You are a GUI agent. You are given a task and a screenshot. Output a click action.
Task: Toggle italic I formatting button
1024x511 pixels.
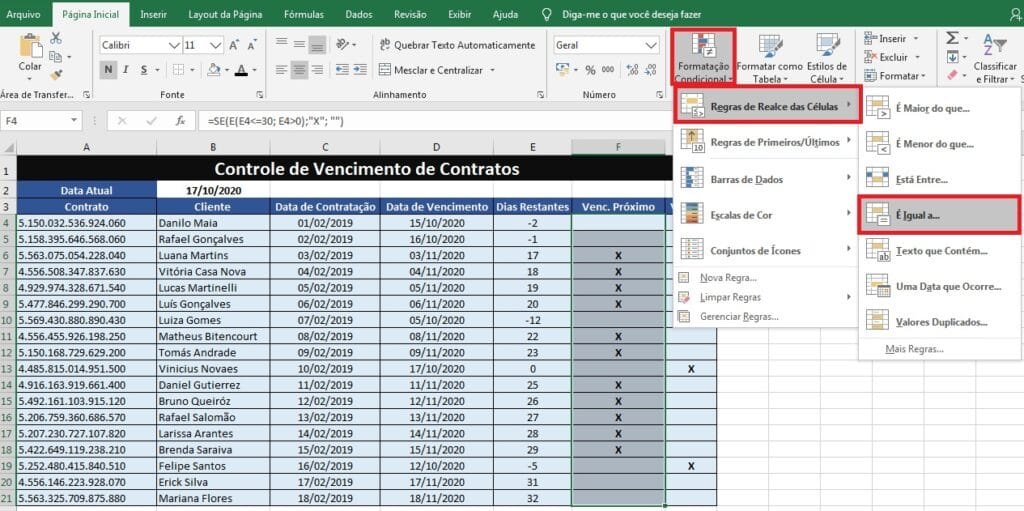[x=125, y=70]
